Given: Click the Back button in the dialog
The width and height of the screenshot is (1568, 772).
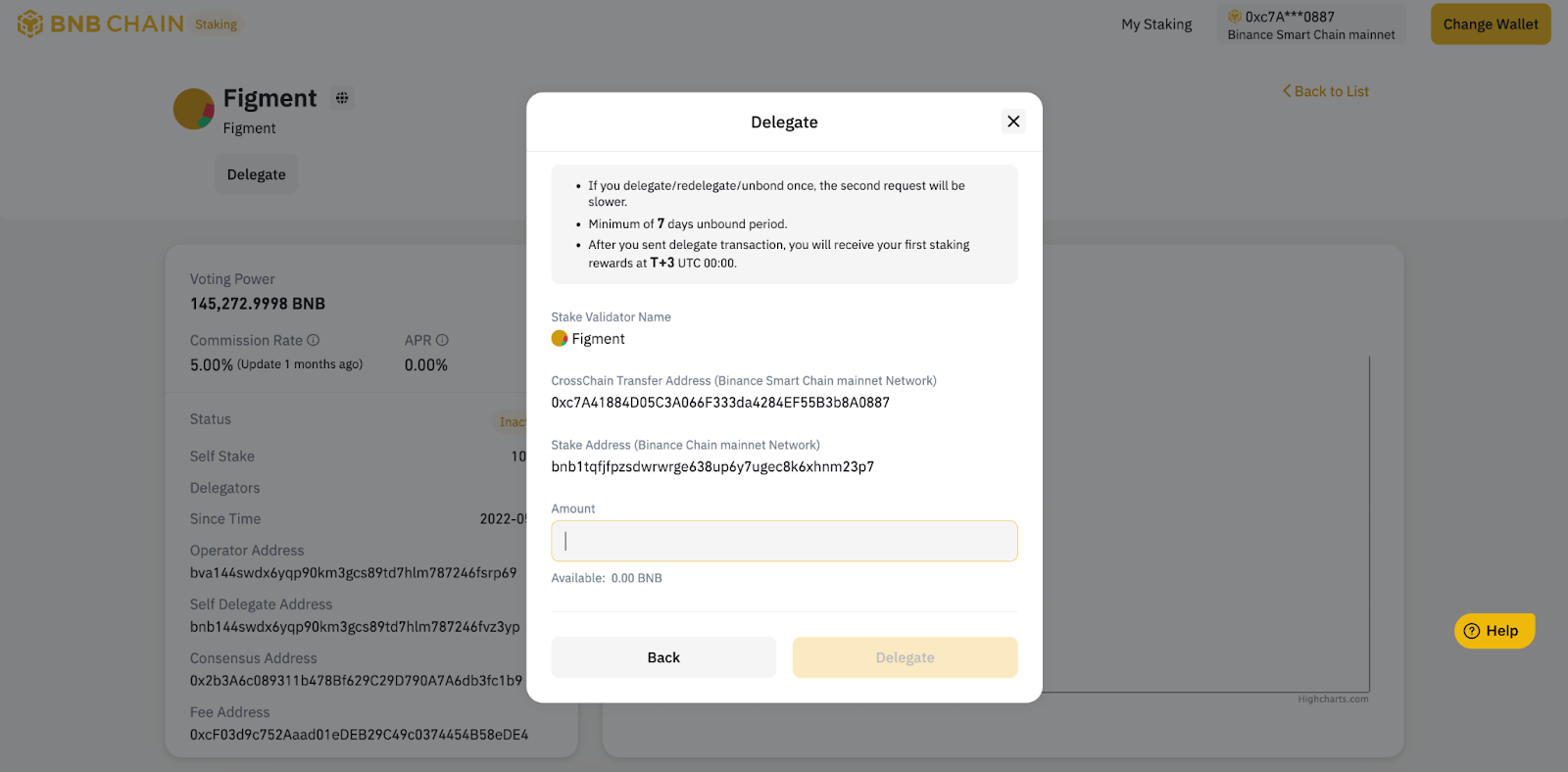Looking at the screenshot, I should (662, 656).
